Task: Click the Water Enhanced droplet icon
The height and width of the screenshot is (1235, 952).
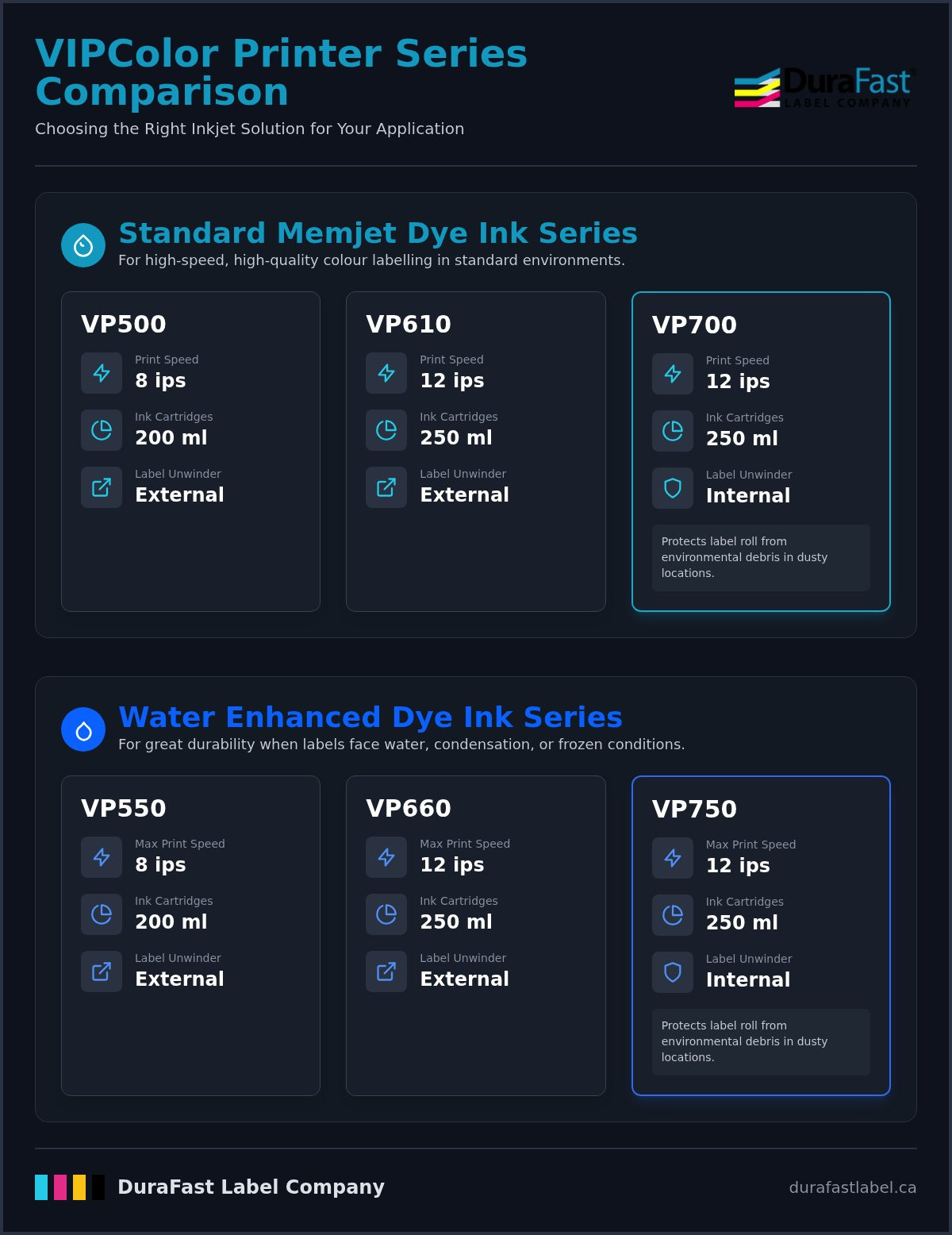Action: pyautogui.click(x=83, y=729)
